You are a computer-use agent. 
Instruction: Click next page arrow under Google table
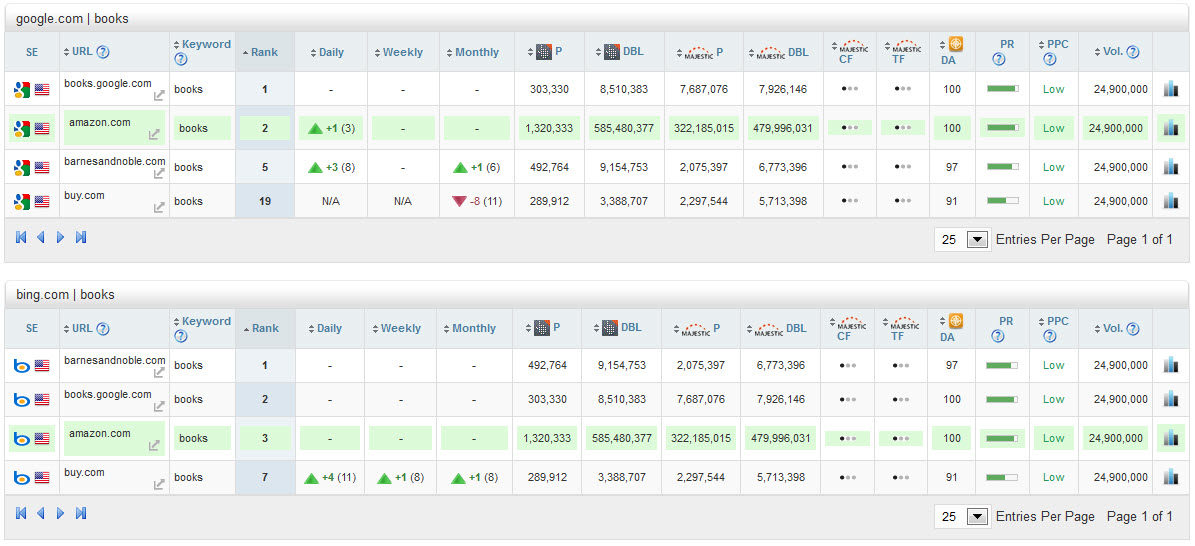pos(61,238)
